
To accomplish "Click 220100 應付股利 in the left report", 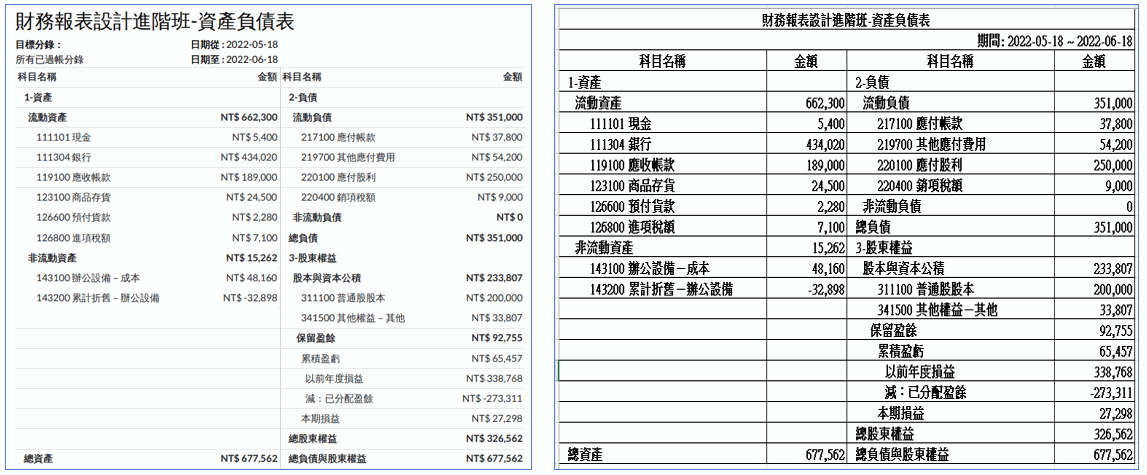I will [x=339, y=177].
